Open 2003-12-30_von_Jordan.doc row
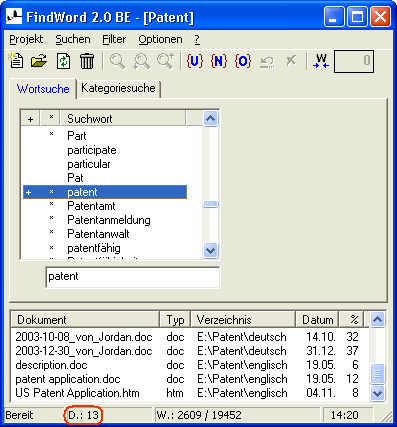Screen dimensions: 397x427 pyautogui.click(x=190, y=351)
